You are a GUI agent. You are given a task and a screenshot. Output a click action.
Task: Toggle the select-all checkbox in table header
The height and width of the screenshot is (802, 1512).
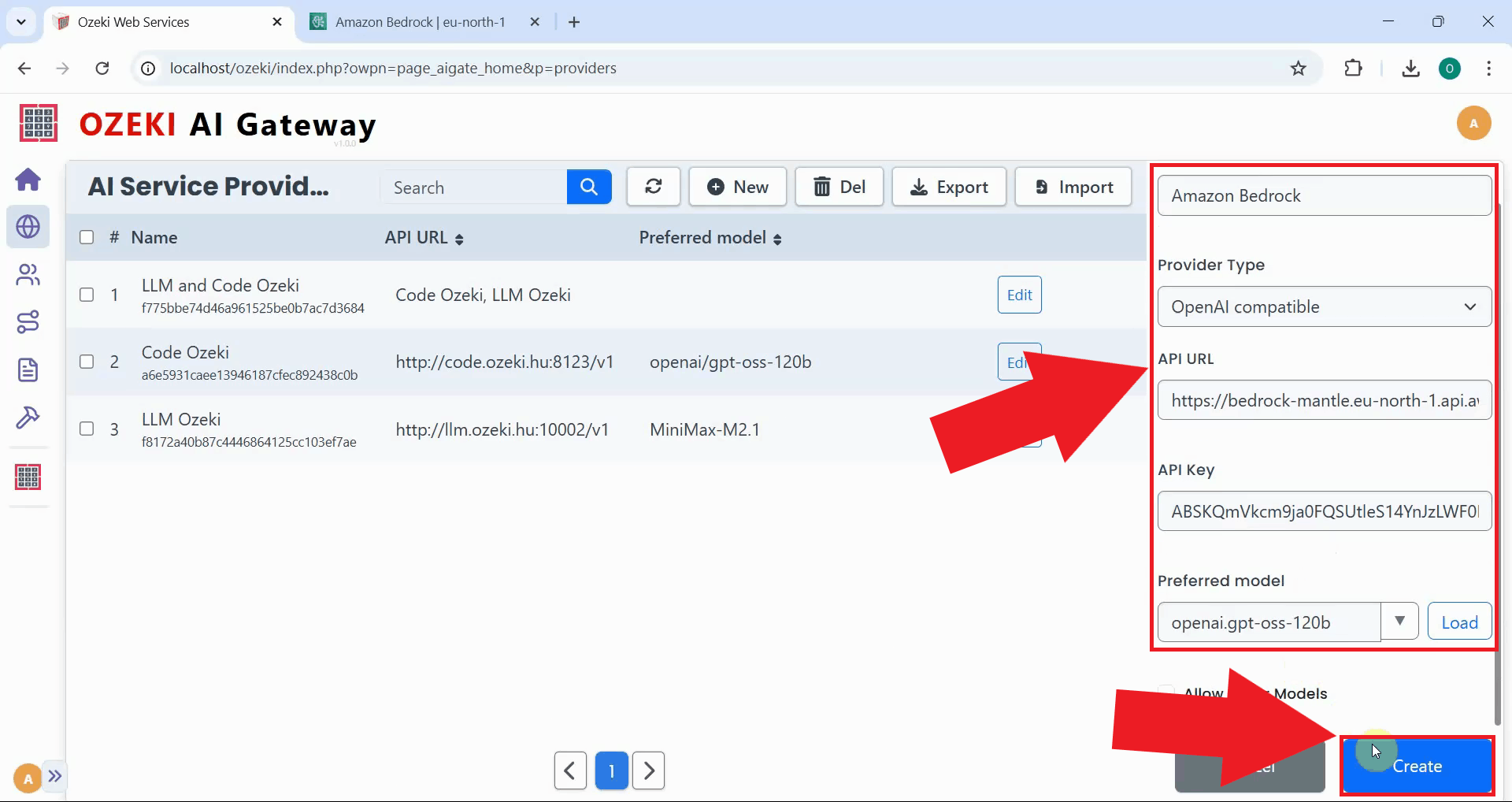click(87, 237)
